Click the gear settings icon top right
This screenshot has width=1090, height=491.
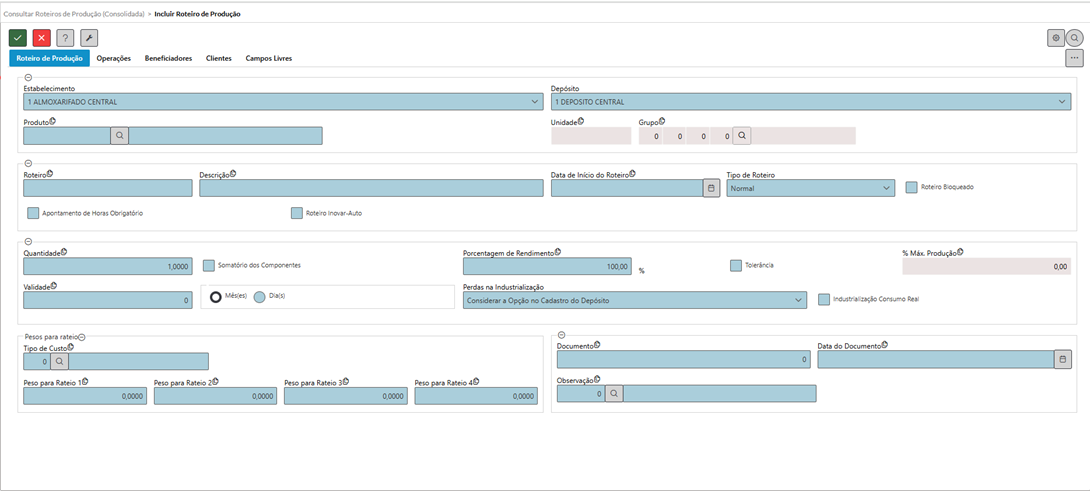coord(1056,38)
